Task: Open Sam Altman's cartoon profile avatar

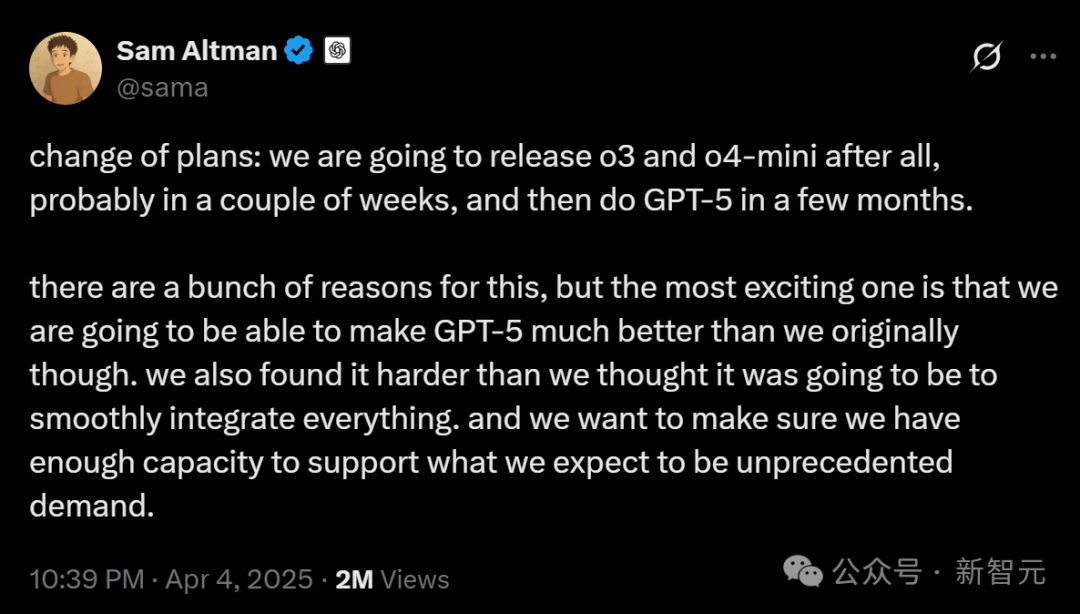Action: coord(65,68)
